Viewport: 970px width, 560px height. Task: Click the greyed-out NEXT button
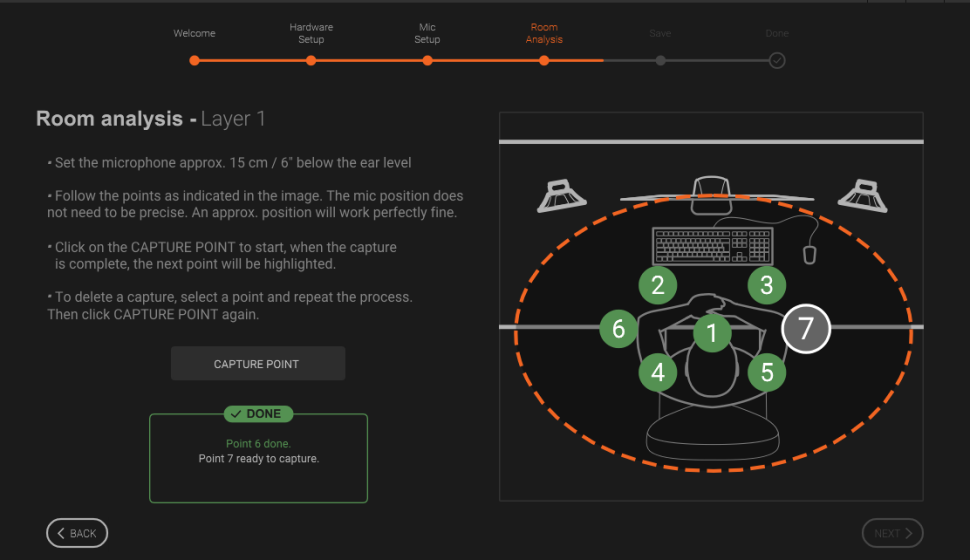click(x=892, y=533)
